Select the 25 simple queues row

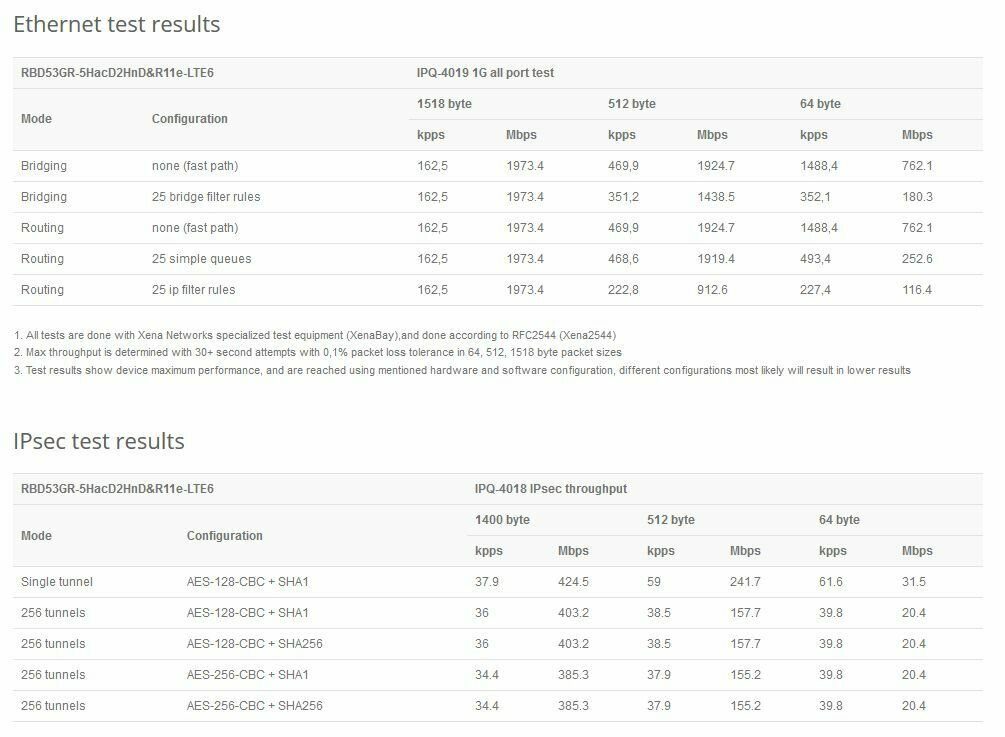coord(201,259)
